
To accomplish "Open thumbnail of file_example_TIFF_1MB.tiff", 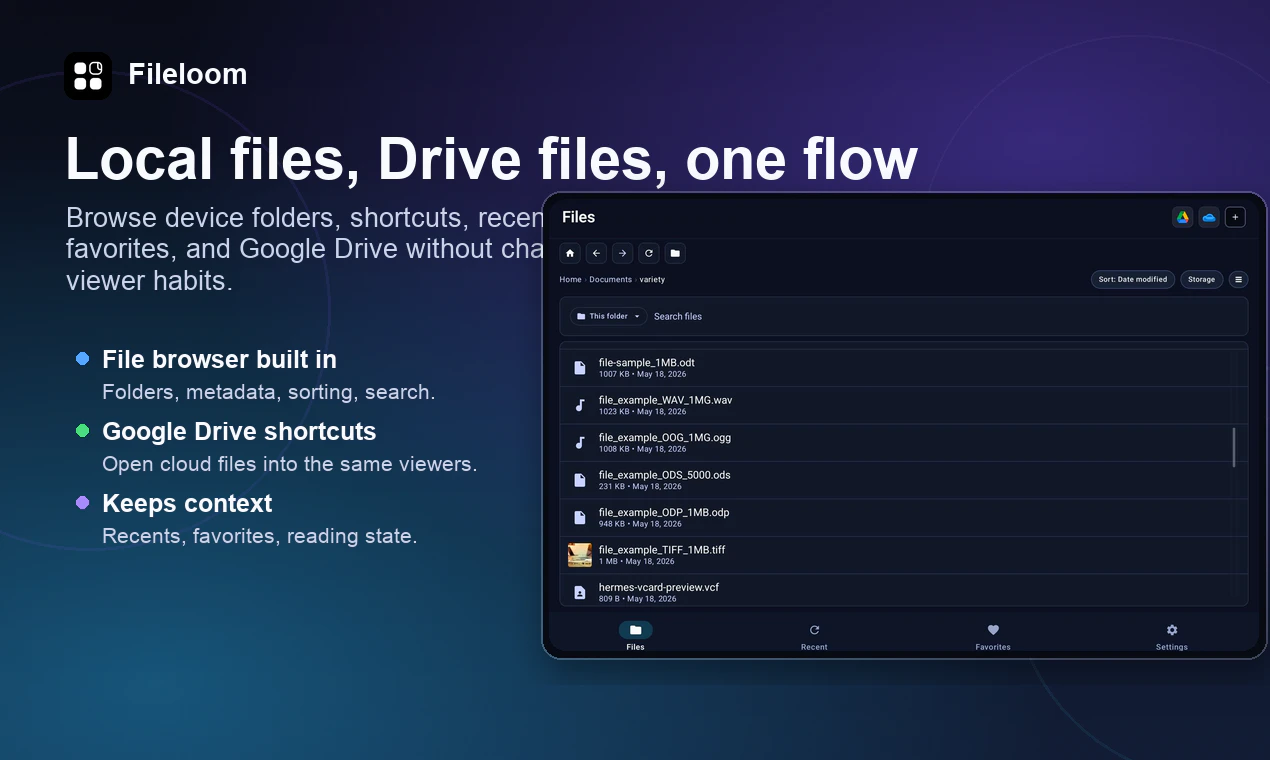I will point(580,555).
